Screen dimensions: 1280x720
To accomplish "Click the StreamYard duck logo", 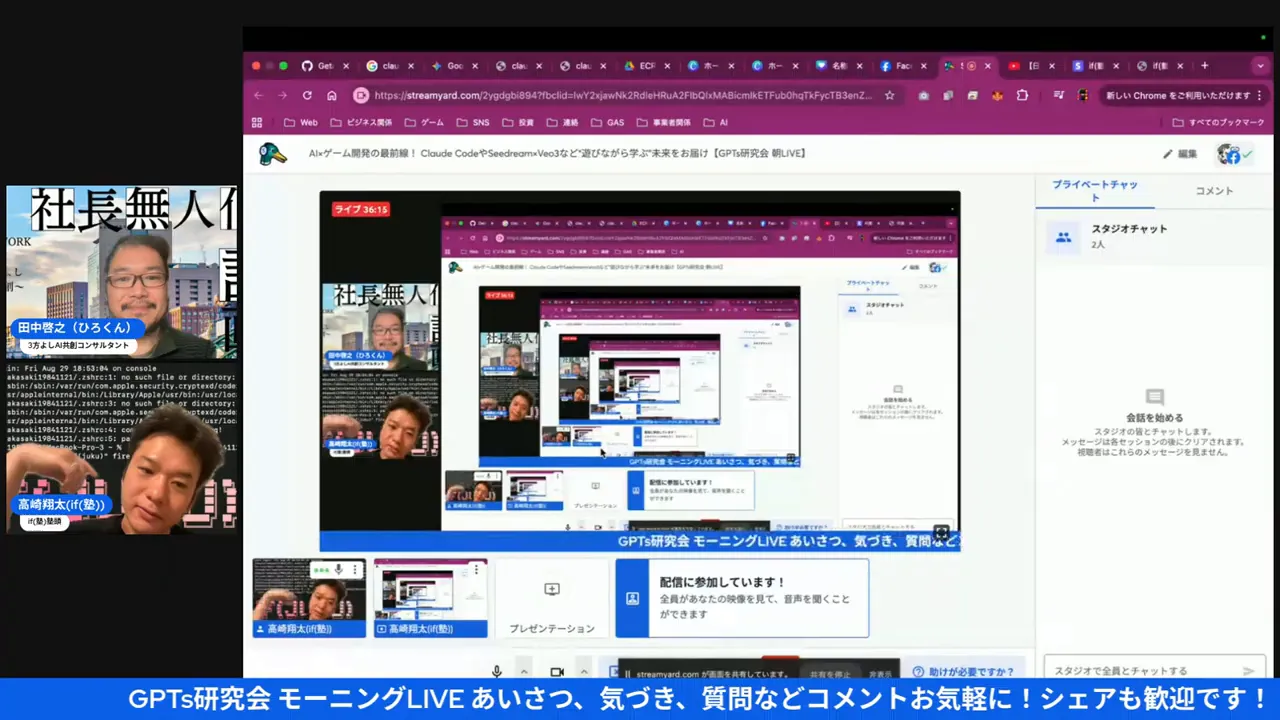I will pos(272,154).
